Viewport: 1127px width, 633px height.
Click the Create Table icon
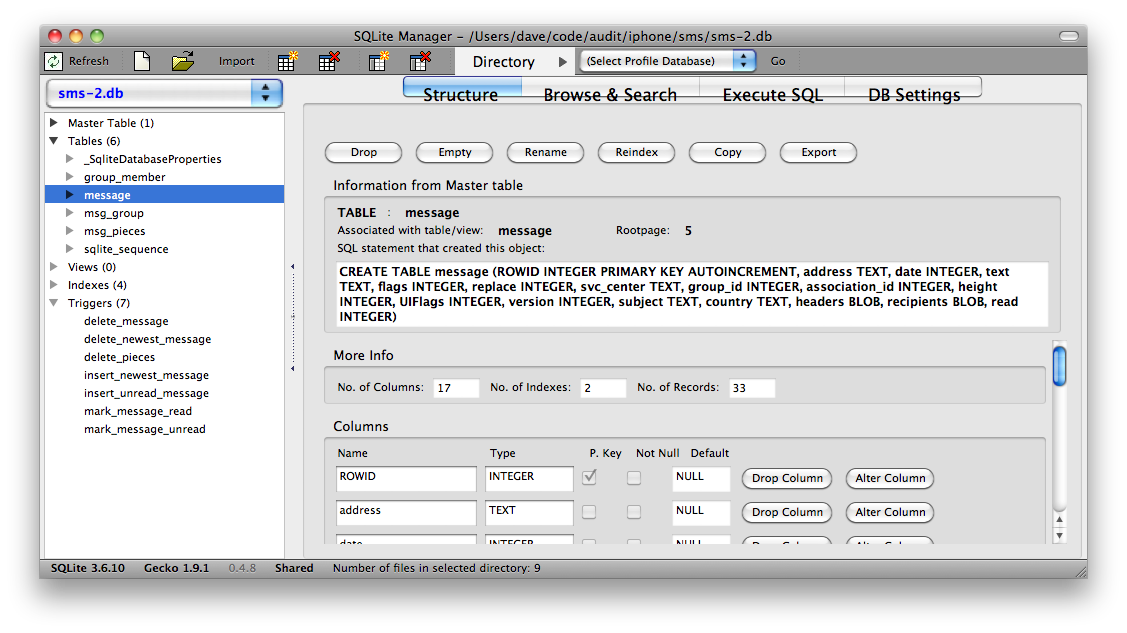[x=288, y=61]
